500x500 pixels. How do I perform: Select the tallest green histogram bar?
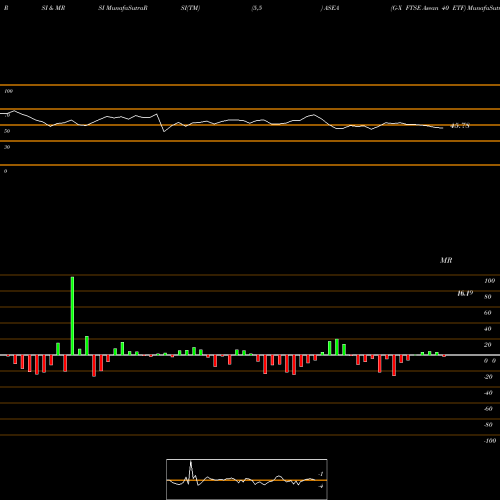coord(72,316)
